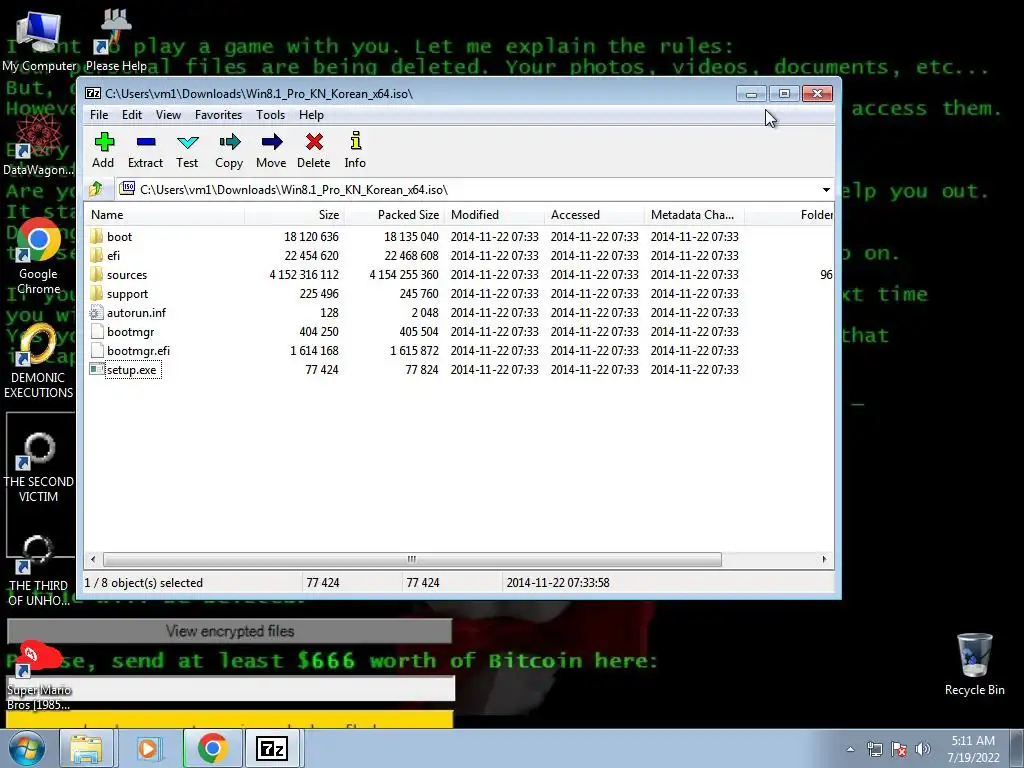Open the Windows Start button

(x=27, y=748)
